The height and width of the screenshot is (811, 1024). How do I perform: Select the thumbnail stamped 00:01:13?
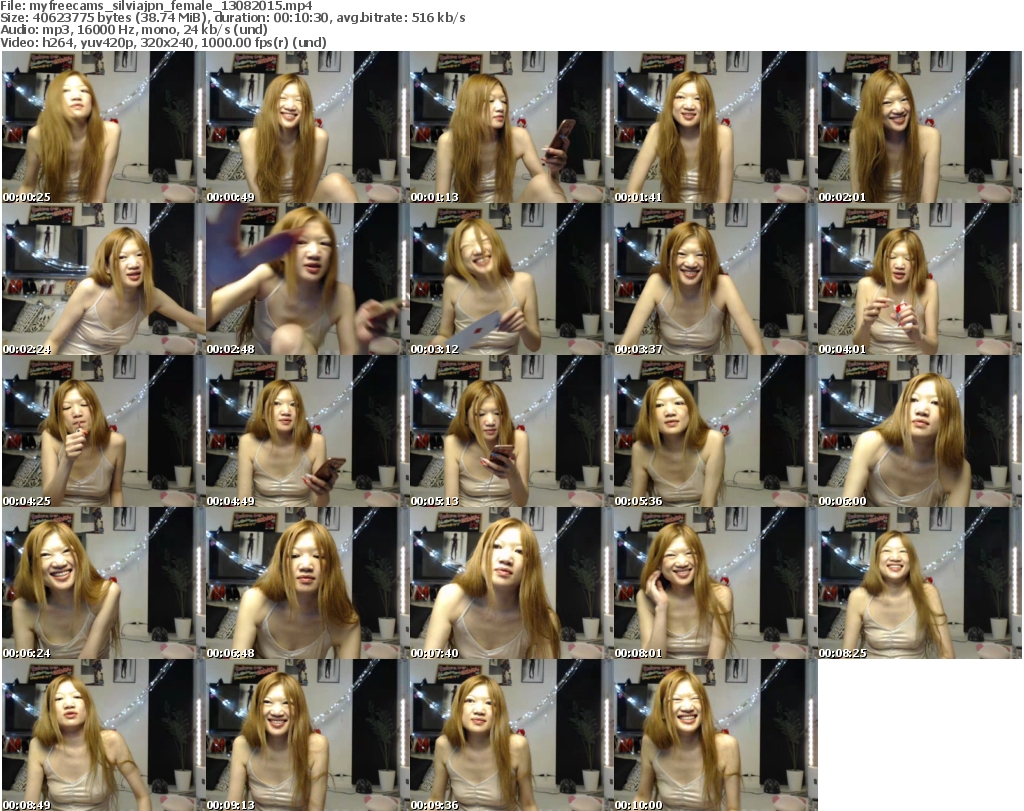(511, 127)
